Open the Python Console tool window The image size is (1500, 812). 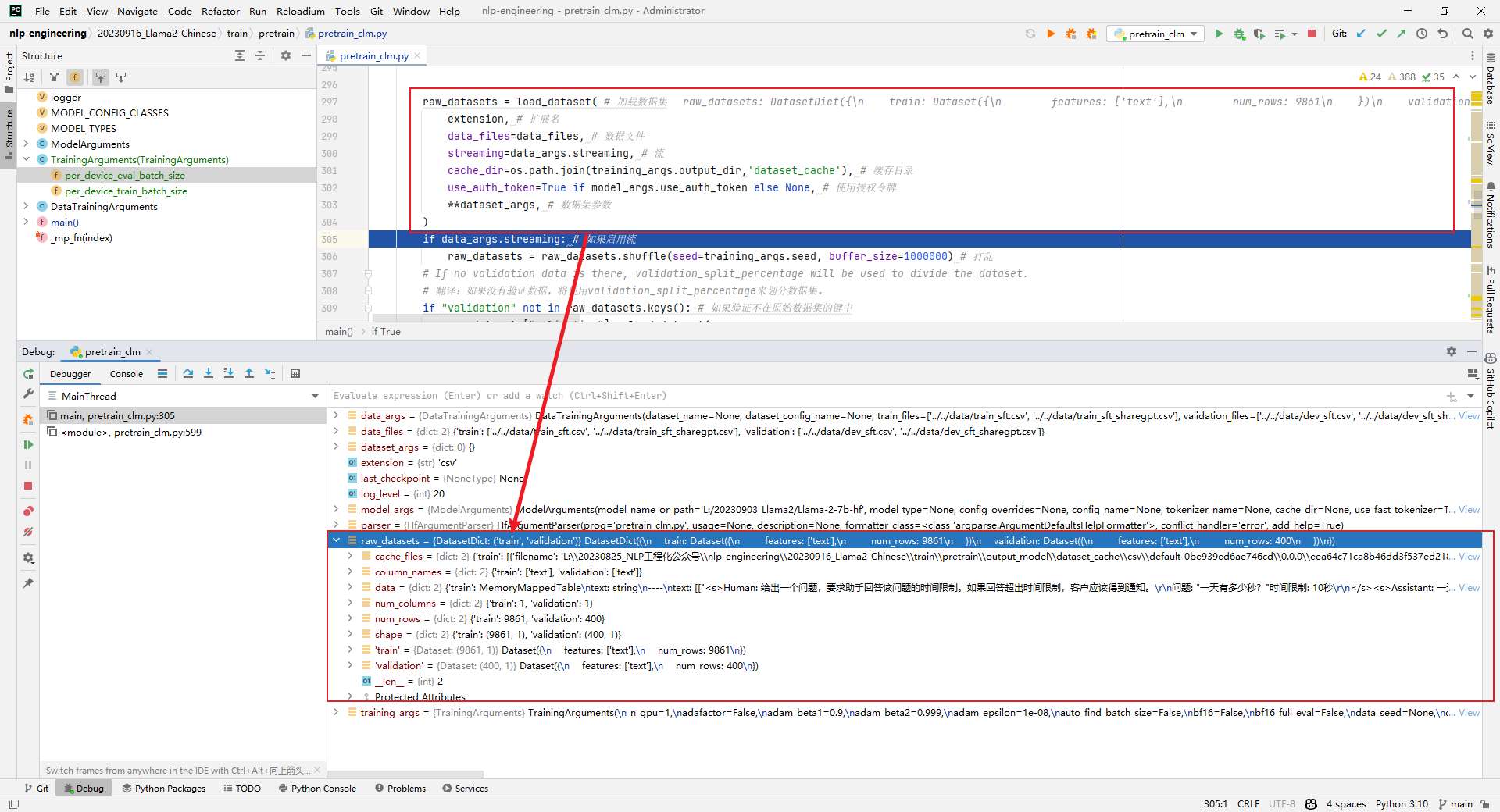point(317,789)
